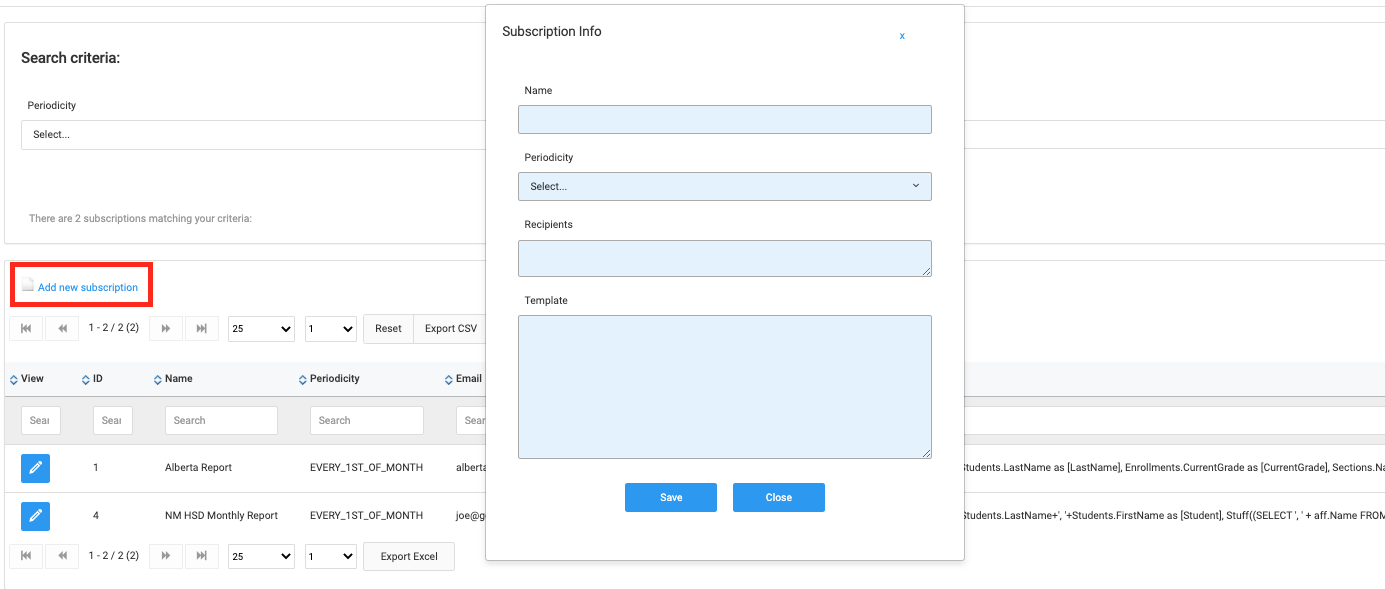Edit the Alberta Report subscription row
1385x589 pixels.
point(35,468)
